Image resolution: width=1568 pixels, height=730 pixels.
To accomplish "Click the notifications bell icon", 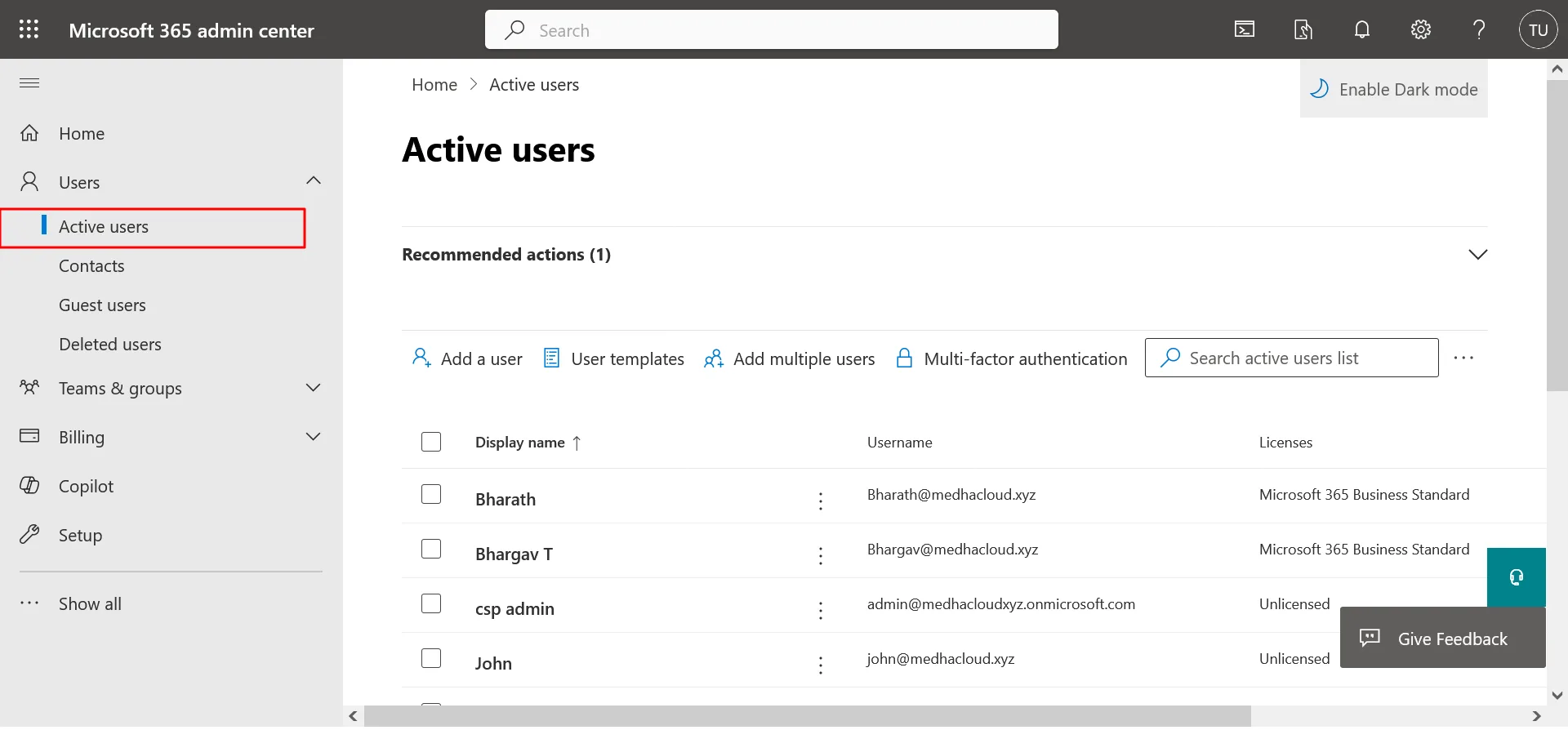I will click(x=1361, y=30).
